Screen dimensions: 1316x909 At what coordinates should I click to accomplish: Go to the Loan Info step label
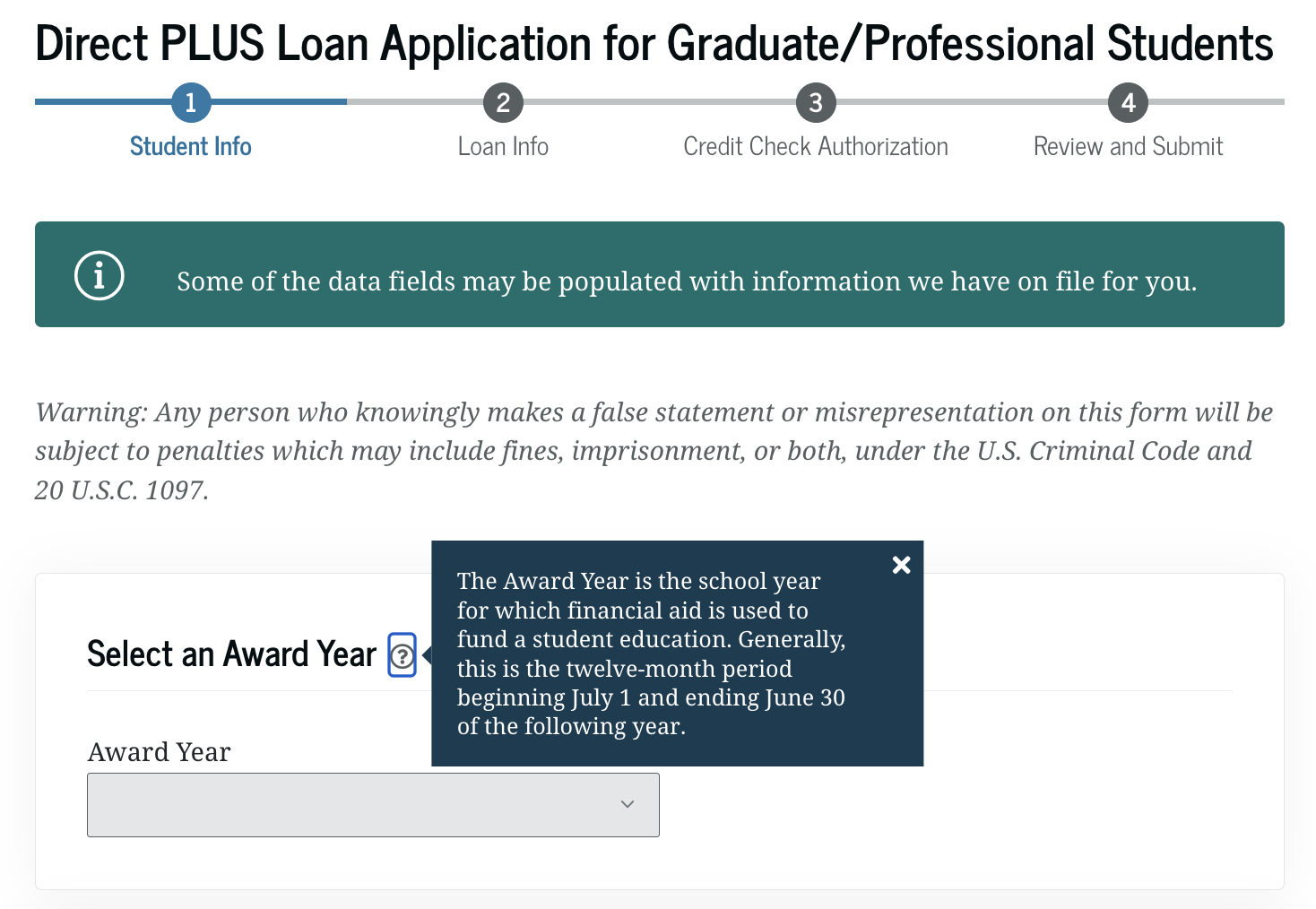(503, 145)
